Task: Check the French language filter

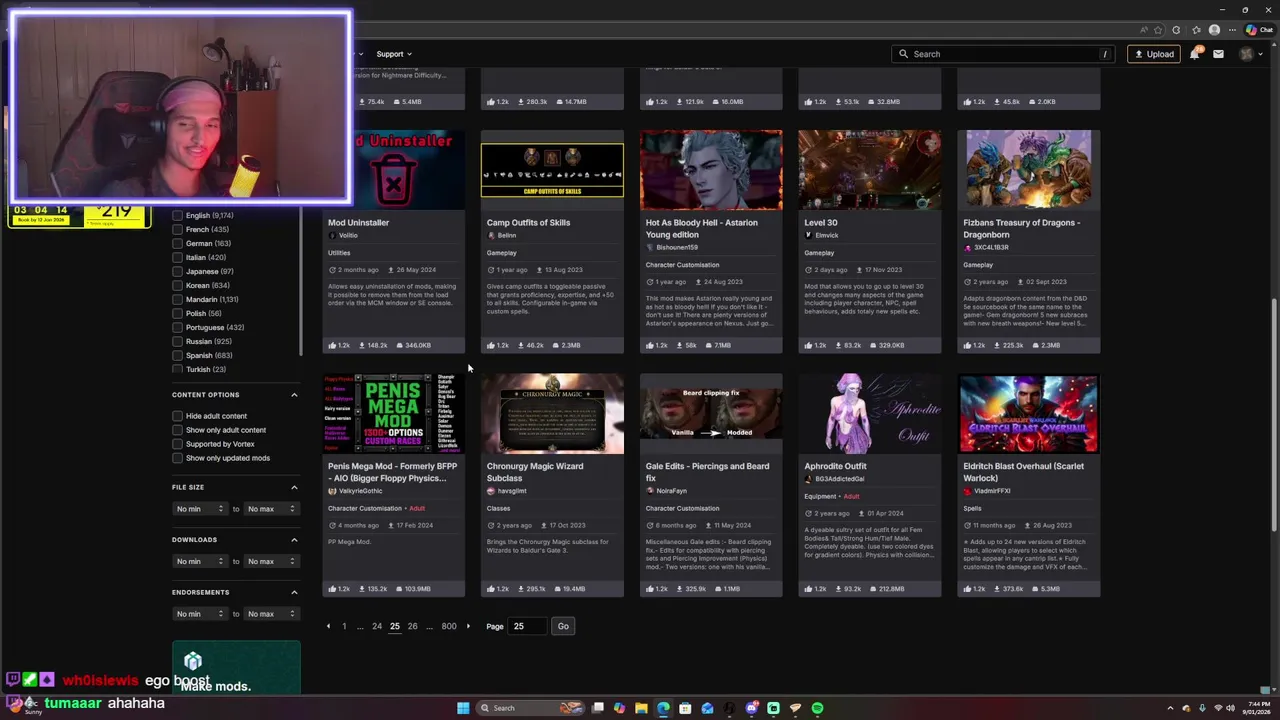Action: (177, 229)
